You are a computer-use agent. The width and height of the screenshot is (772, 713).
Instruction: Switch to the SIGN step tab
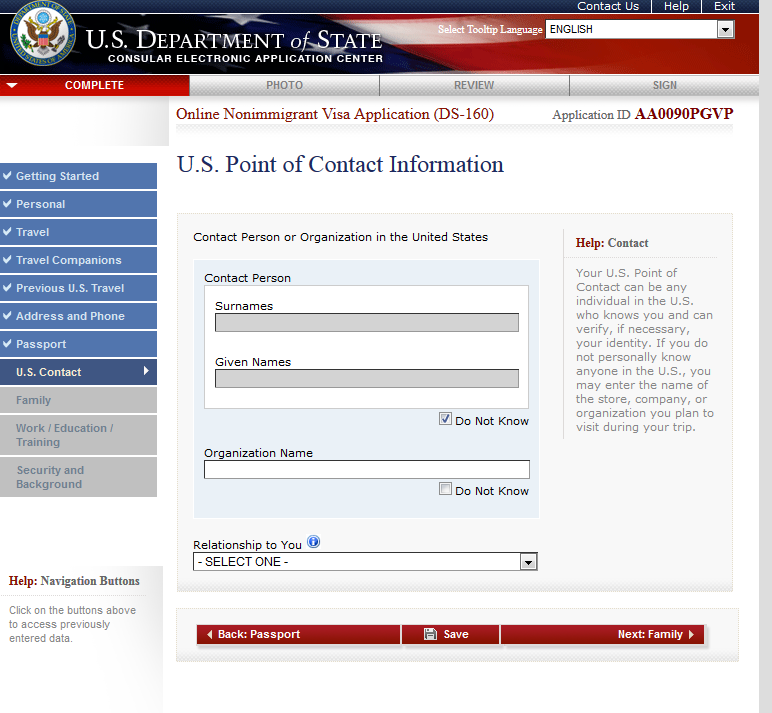(x=665, y=85)
